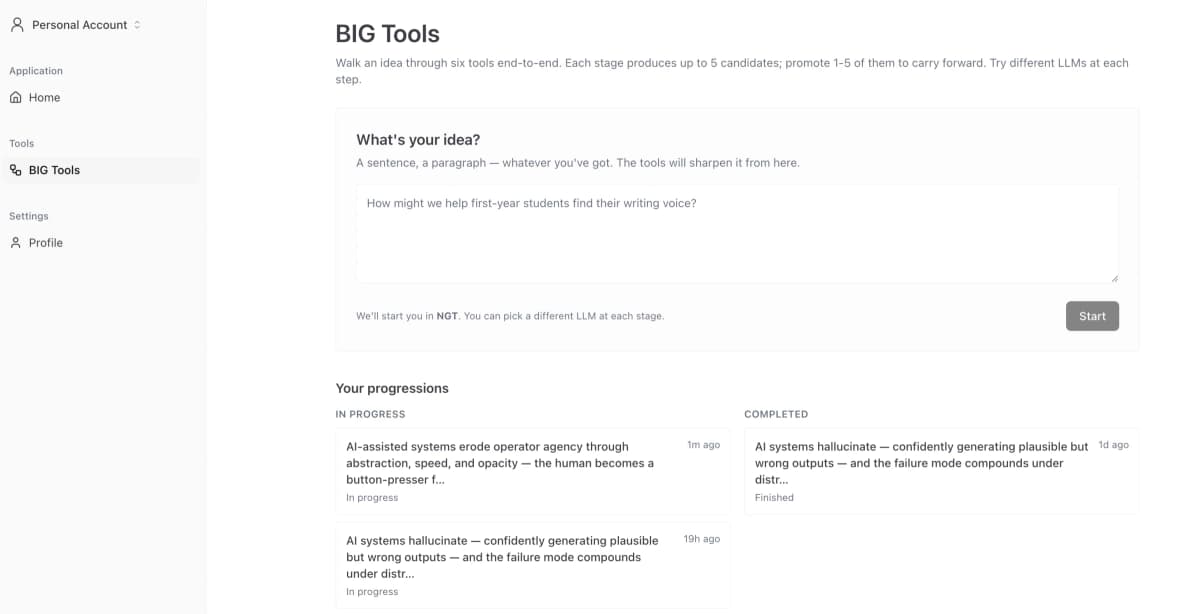Click the BIG Tools workflow icon
The image size is (1200, 614).
click(x=15, y=170)
